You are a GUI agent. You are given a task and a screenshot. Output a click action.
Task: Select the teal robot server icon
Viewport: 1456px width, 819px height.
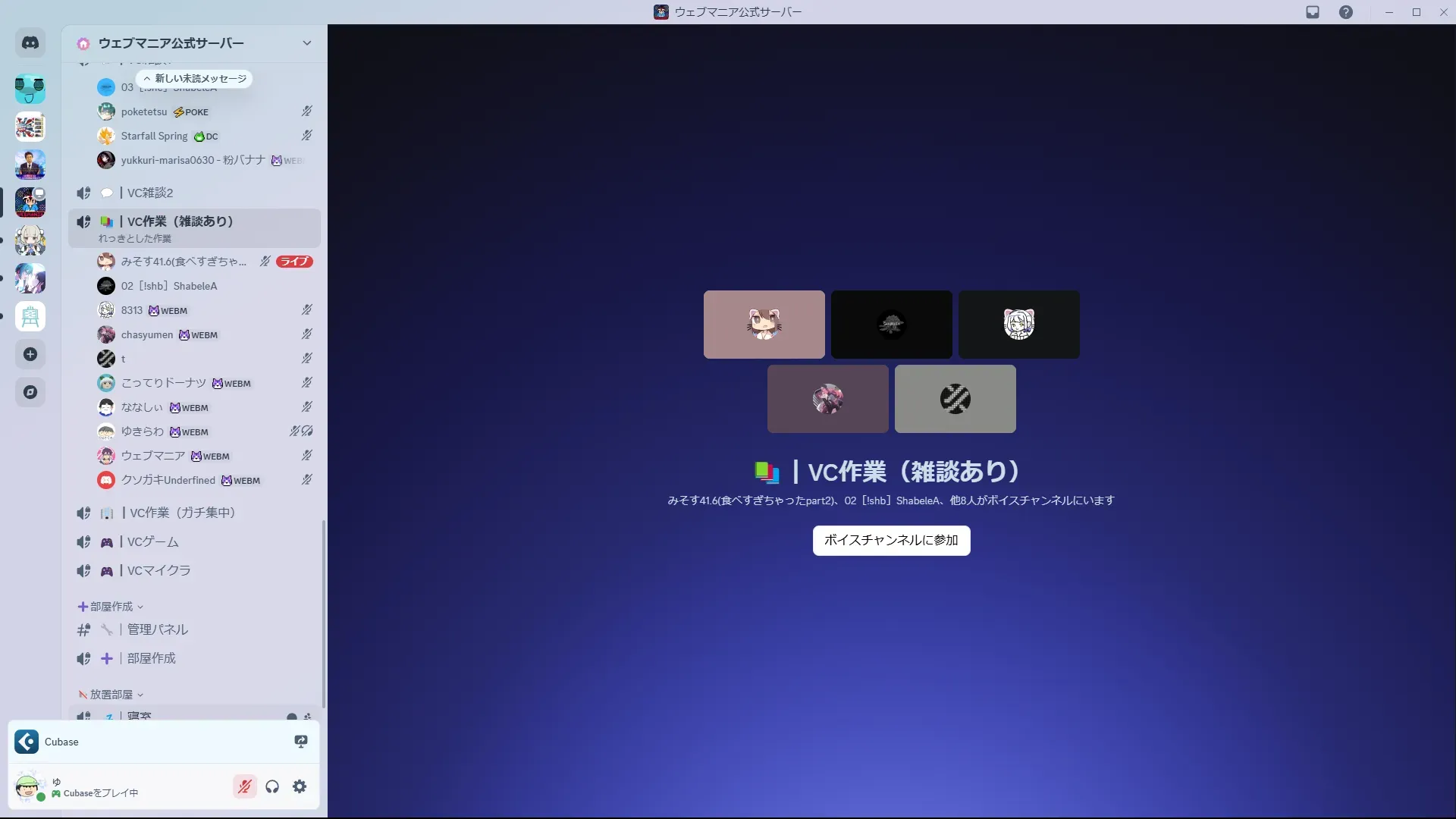(x=30, y=89)
